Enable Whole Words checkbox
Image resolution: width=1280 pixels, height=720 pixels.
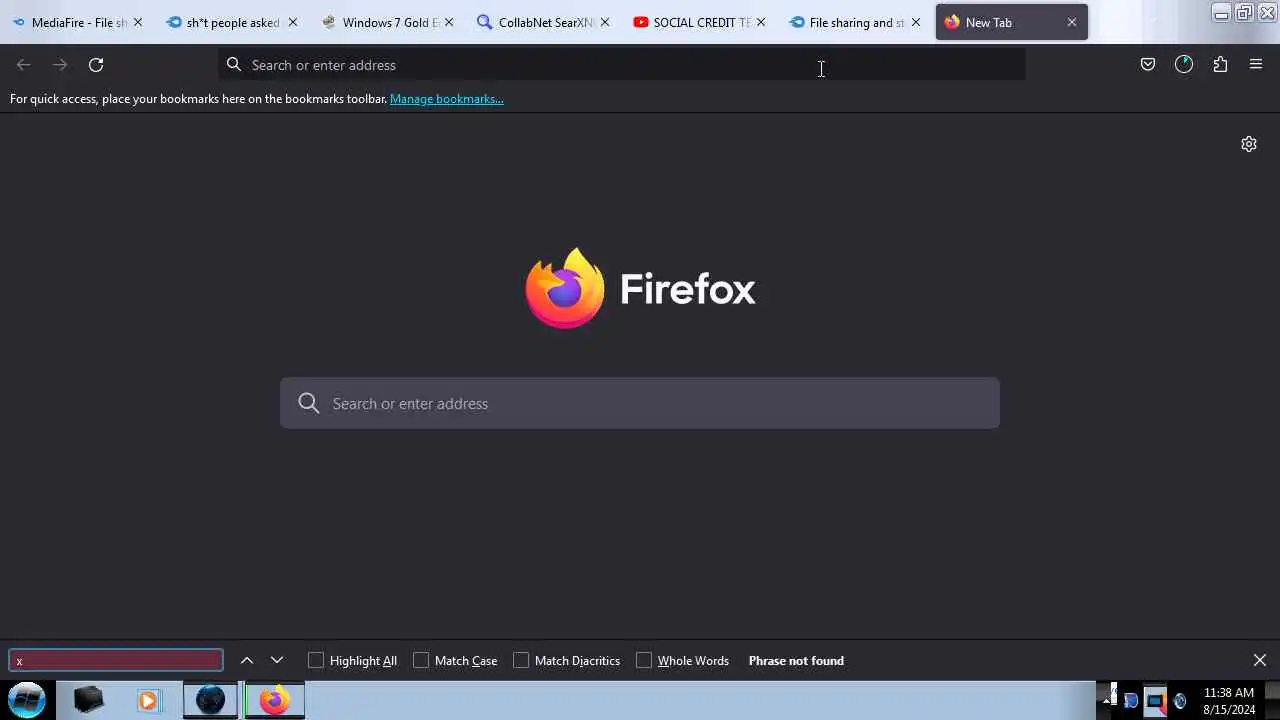644,660
